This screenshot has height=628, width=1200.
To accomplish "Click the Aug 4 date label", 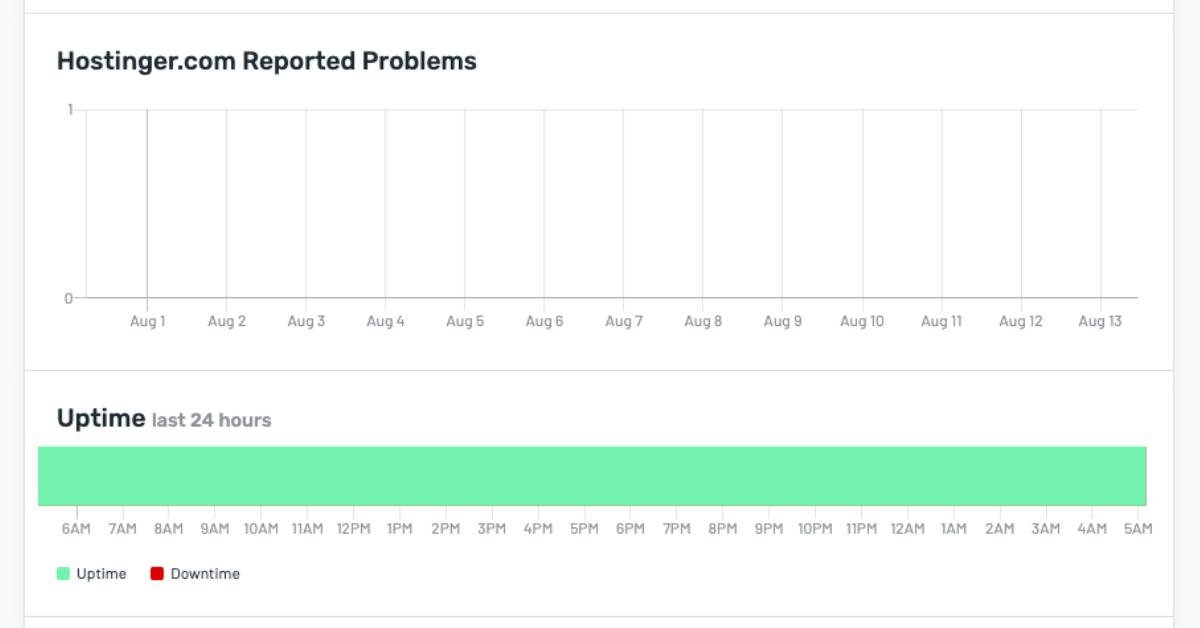I will pos(385,322).
